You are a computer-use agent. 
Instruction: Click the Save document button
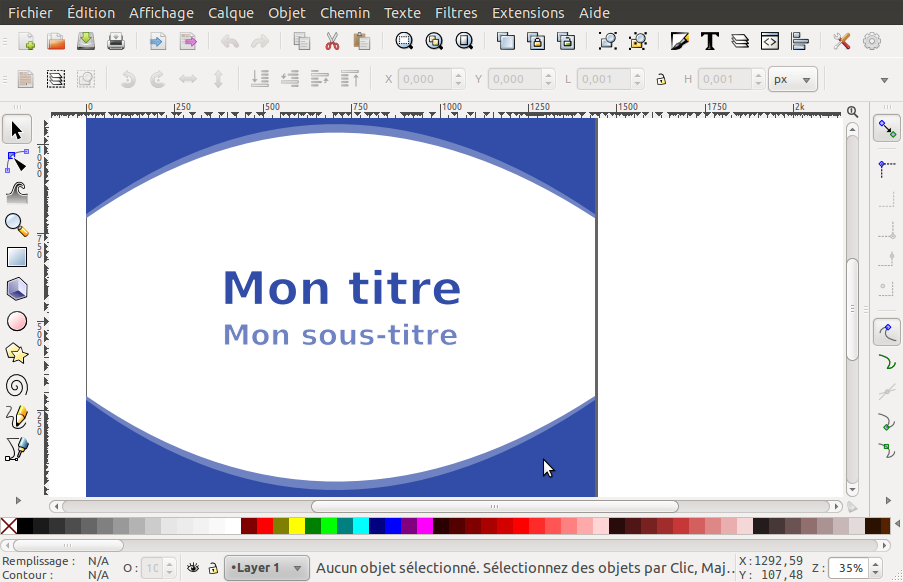click(85, 41)
